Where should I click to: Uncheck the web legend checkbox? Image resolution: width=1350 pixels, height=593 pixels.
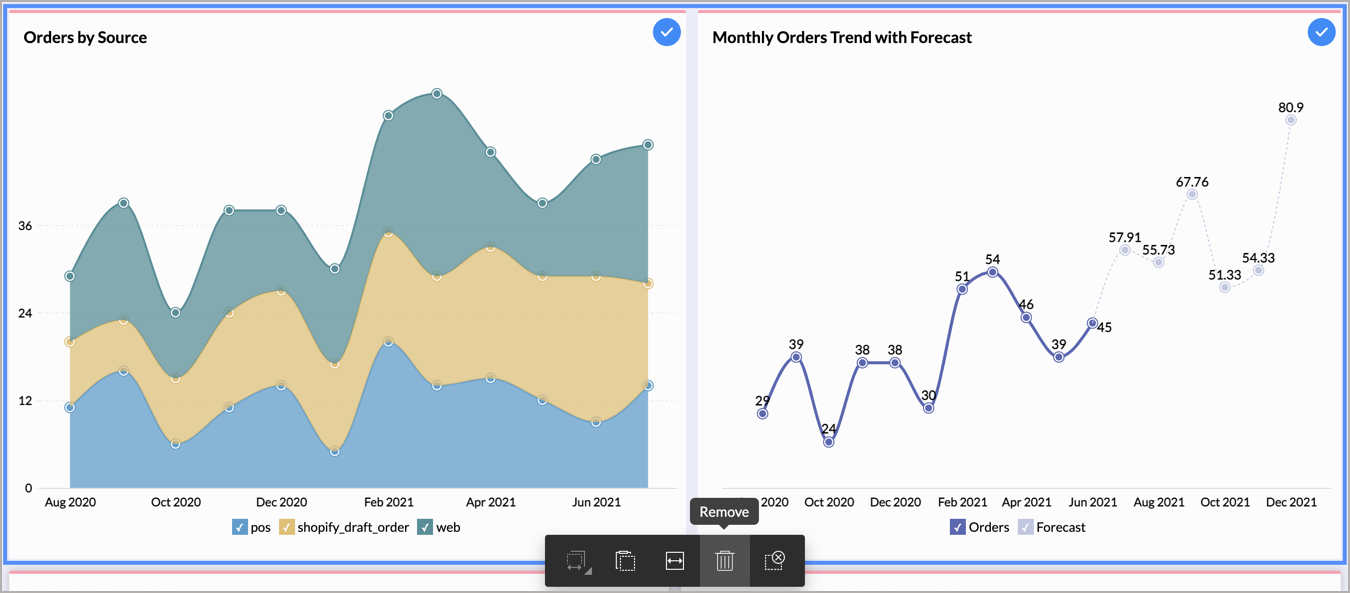coord(425,527)
